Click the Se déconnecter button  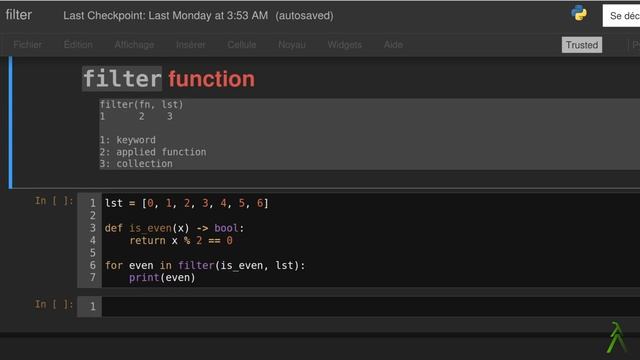click(x=621, y=16)
